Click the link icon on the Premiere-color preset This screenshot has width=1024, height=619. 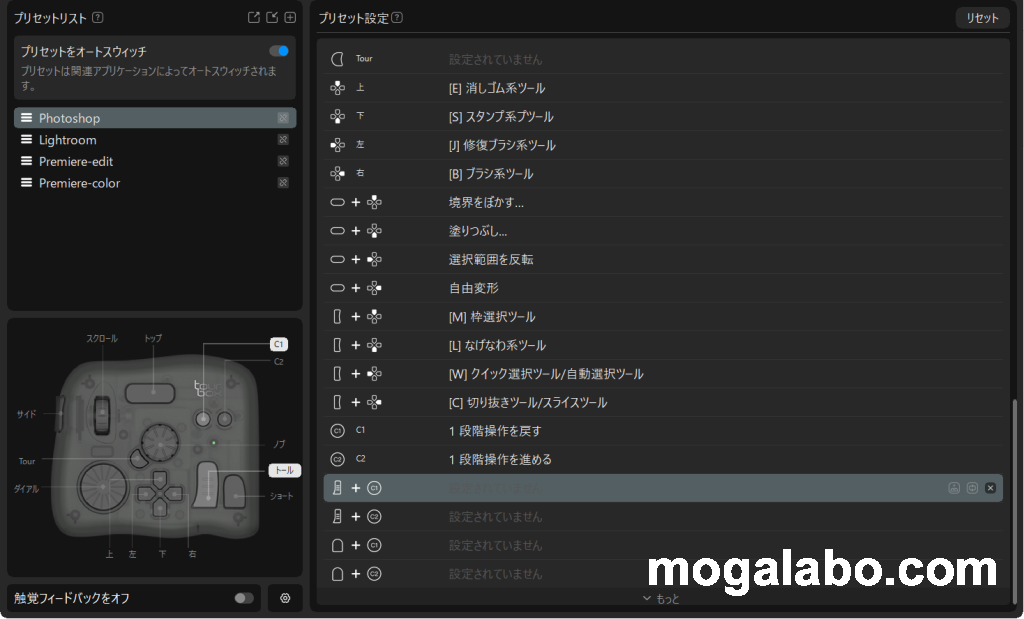[283, 183]
